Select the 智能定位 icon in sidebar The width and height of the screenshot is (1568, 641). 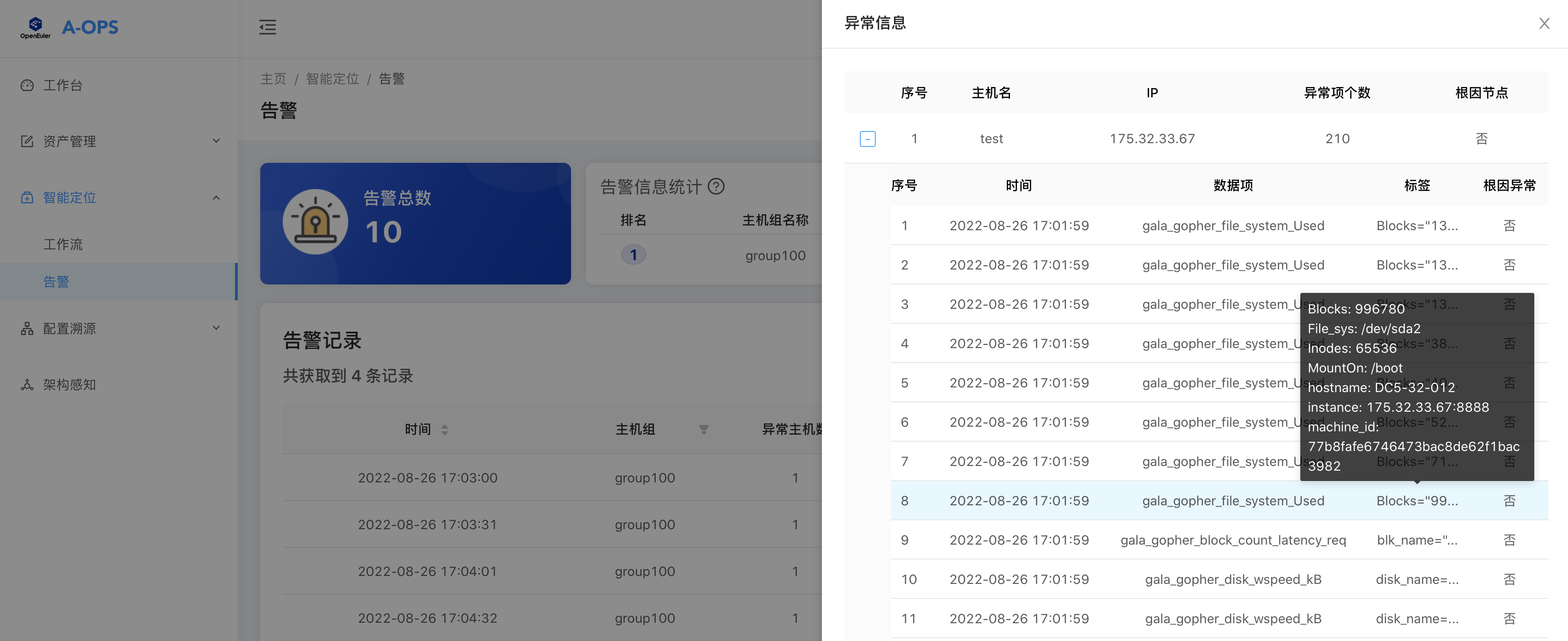click(x=27, y=197)
